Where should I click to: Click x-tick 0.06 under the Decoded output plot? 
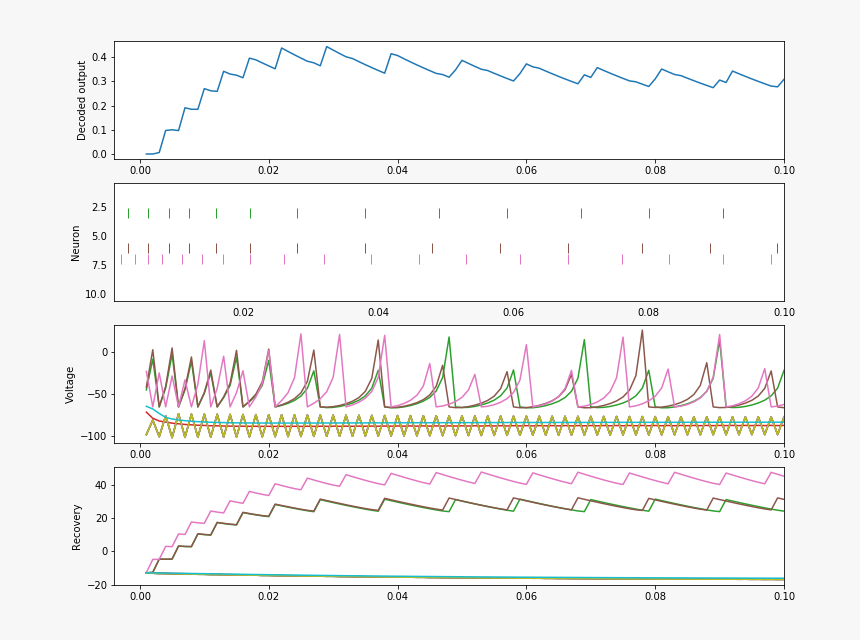pyautogui.click(x=527, y=171)
